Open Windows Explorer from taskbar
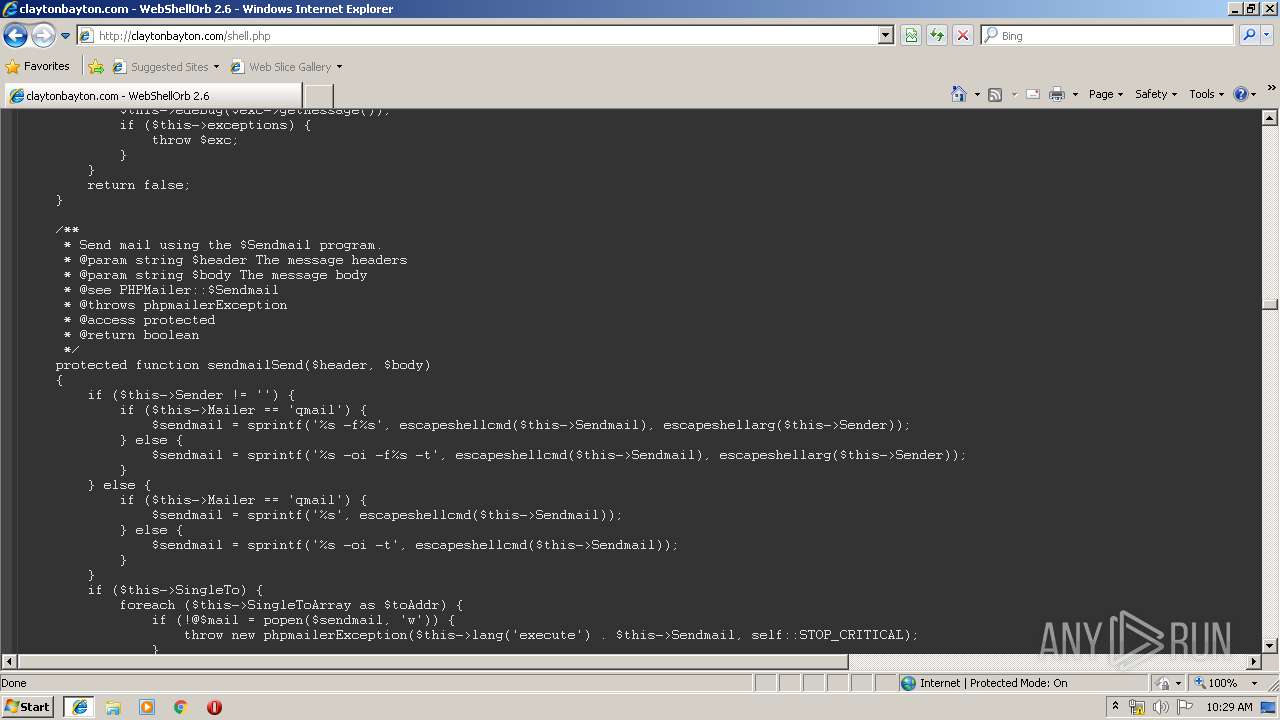The height and width of the screenshot is (720, 1280). point(113,707)
